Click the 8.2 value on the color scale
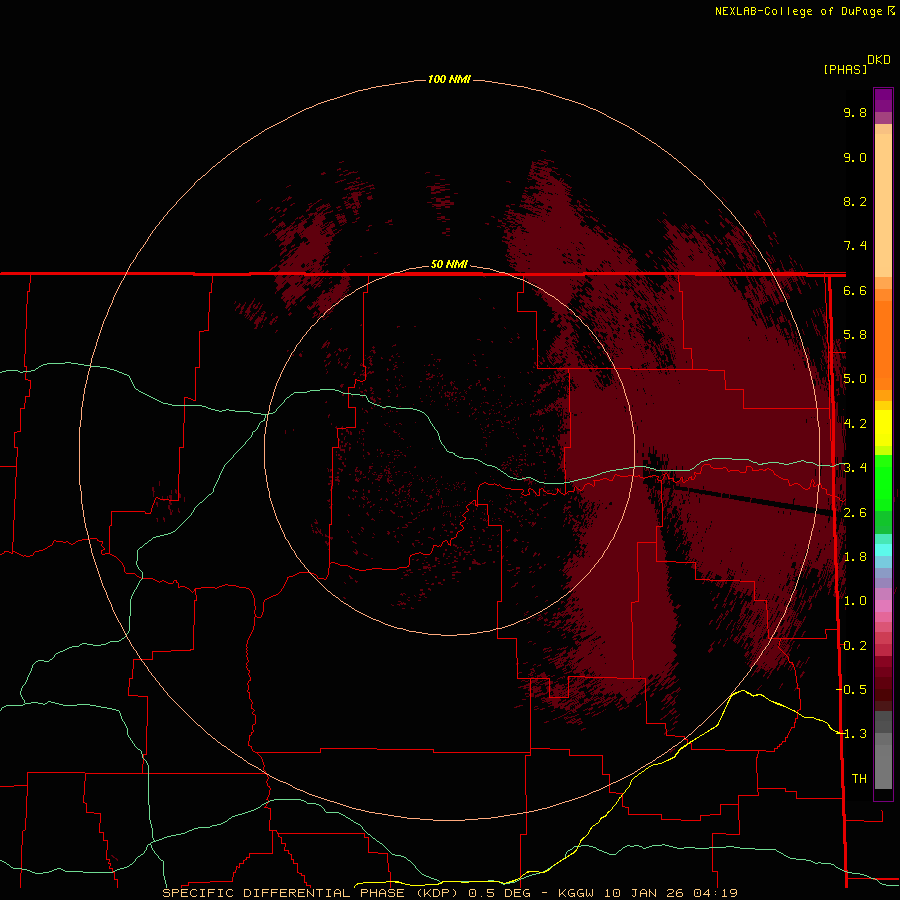Viewport: 900px width, 900px height. 855,201
